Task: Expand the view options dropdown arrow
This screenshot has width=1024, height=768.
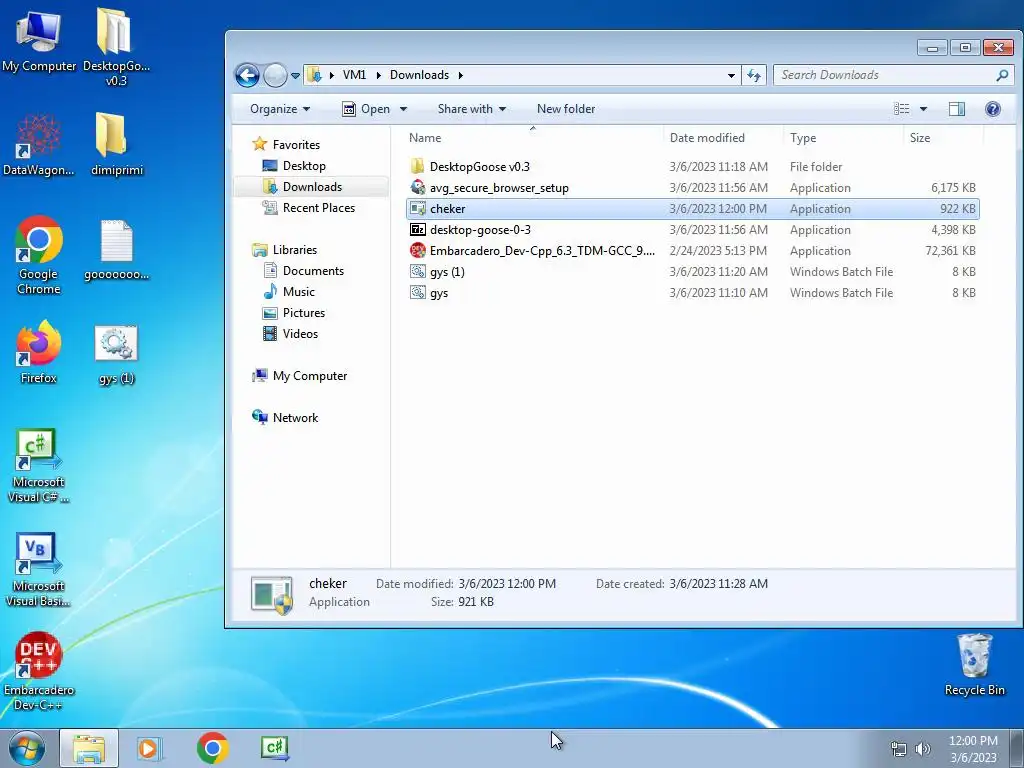Action: (x=923, y=109)
